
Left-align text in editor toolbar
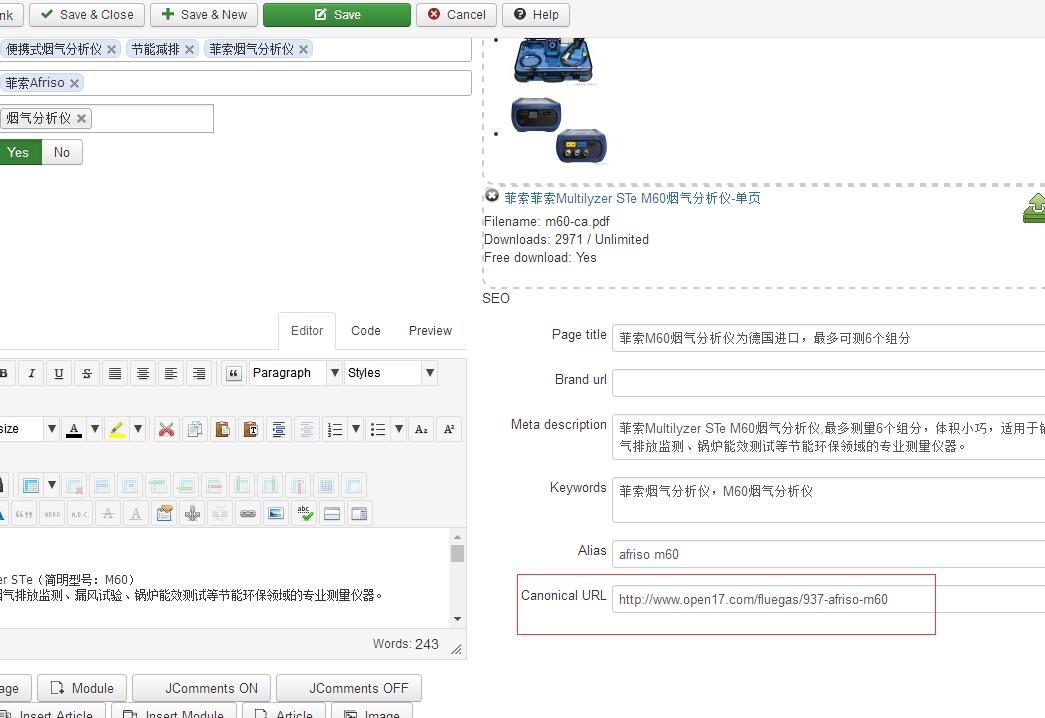tap(171, 373)
